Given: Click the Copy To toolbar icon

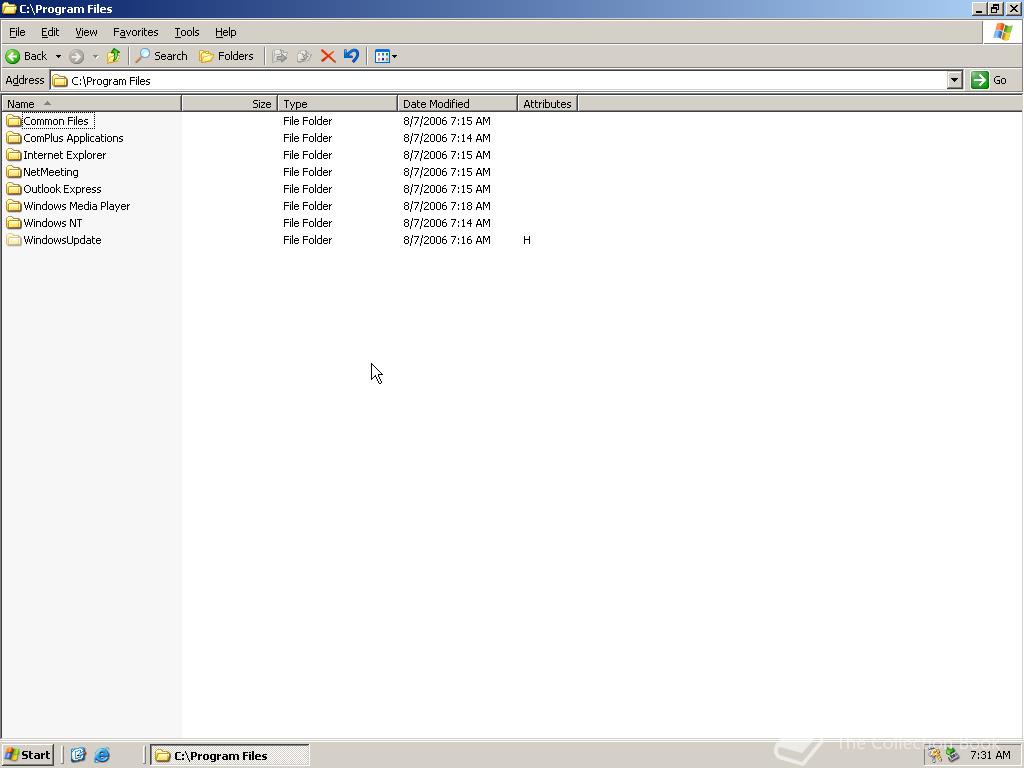Looking at the screenshot, I should click(304, 56).
